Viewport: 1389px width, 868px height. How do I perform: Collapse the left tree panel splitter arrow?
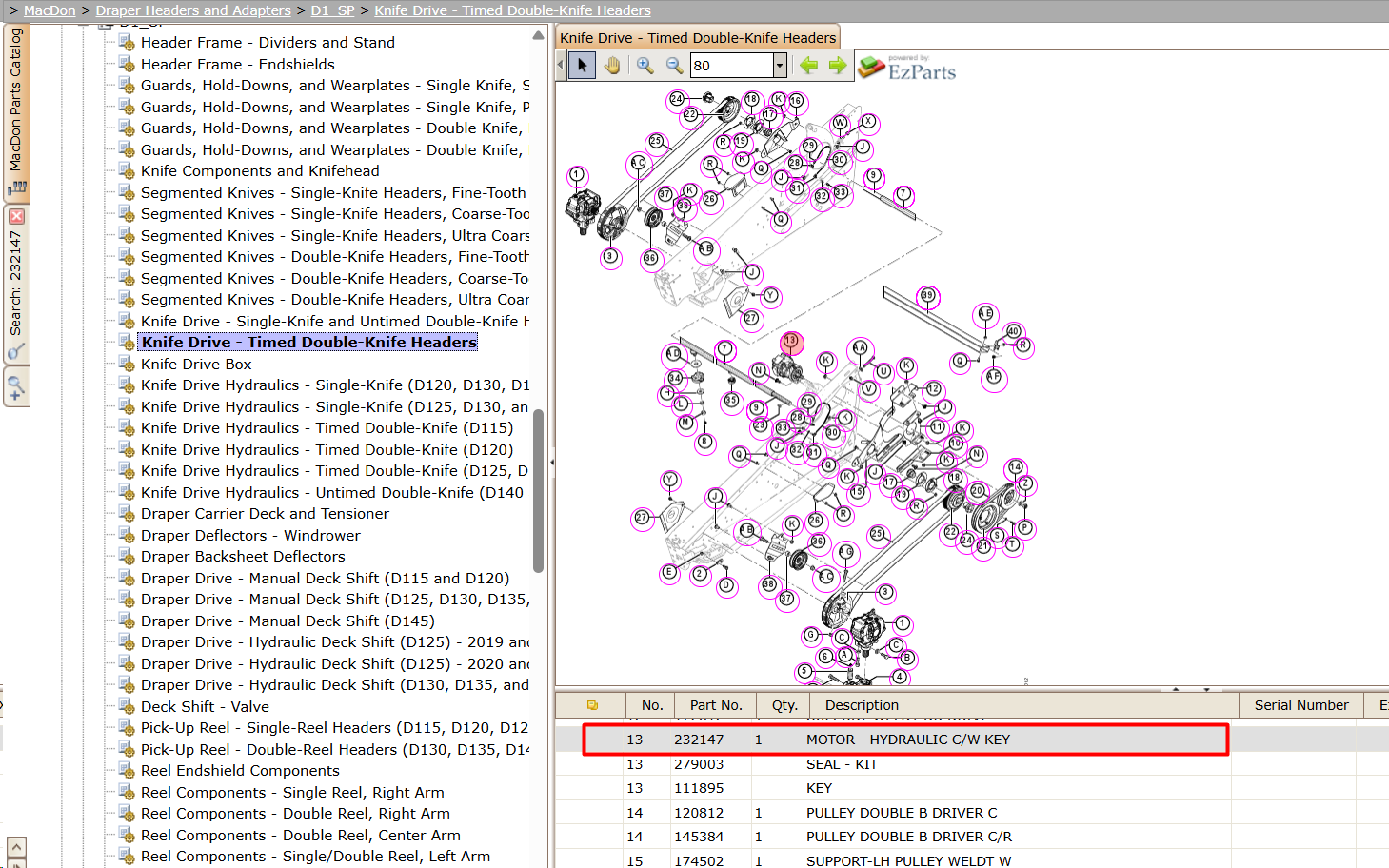[x=551, y=463]
